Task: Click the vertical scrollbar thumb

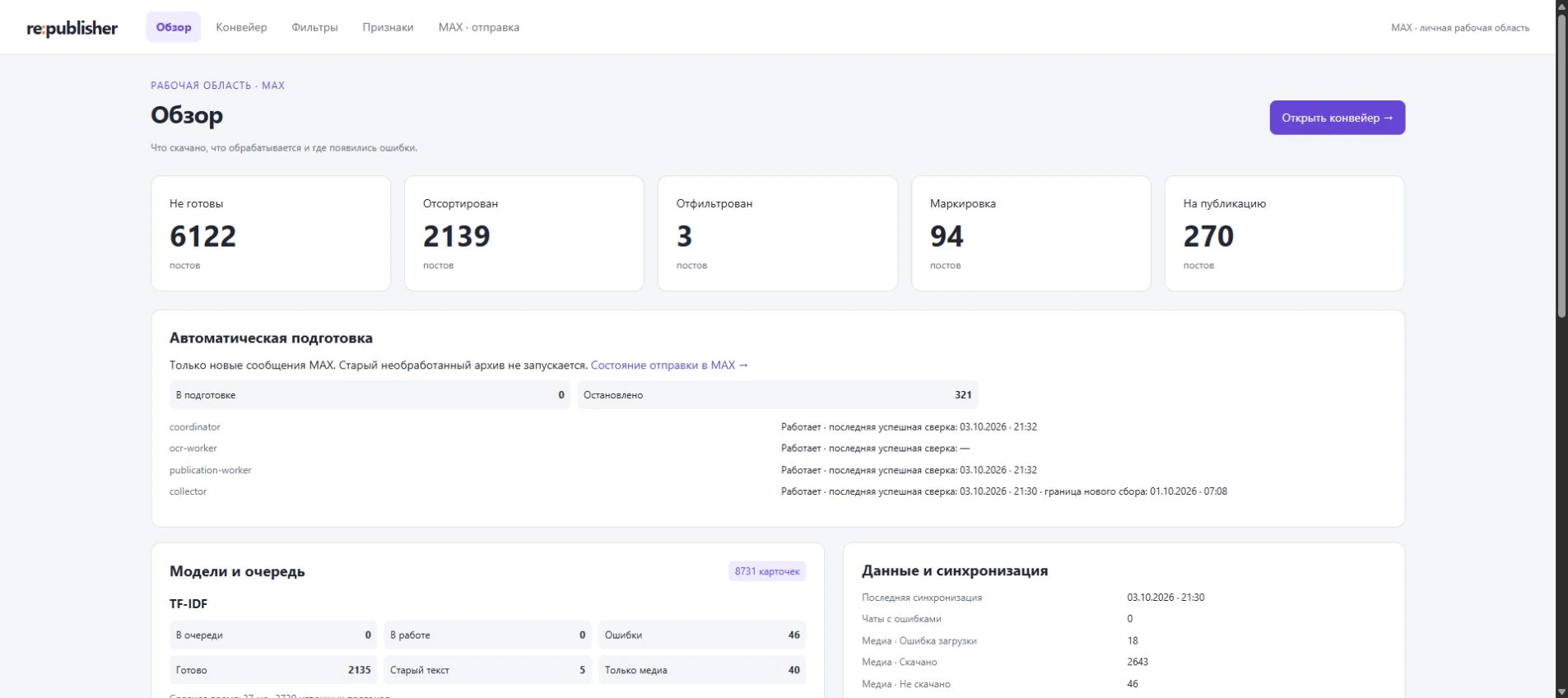Action: (x=1561, y=165)
